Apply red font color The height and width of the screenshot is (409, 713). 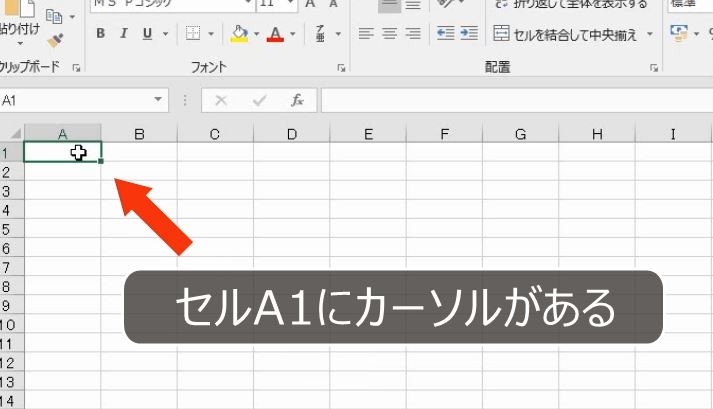pos(275,33)
